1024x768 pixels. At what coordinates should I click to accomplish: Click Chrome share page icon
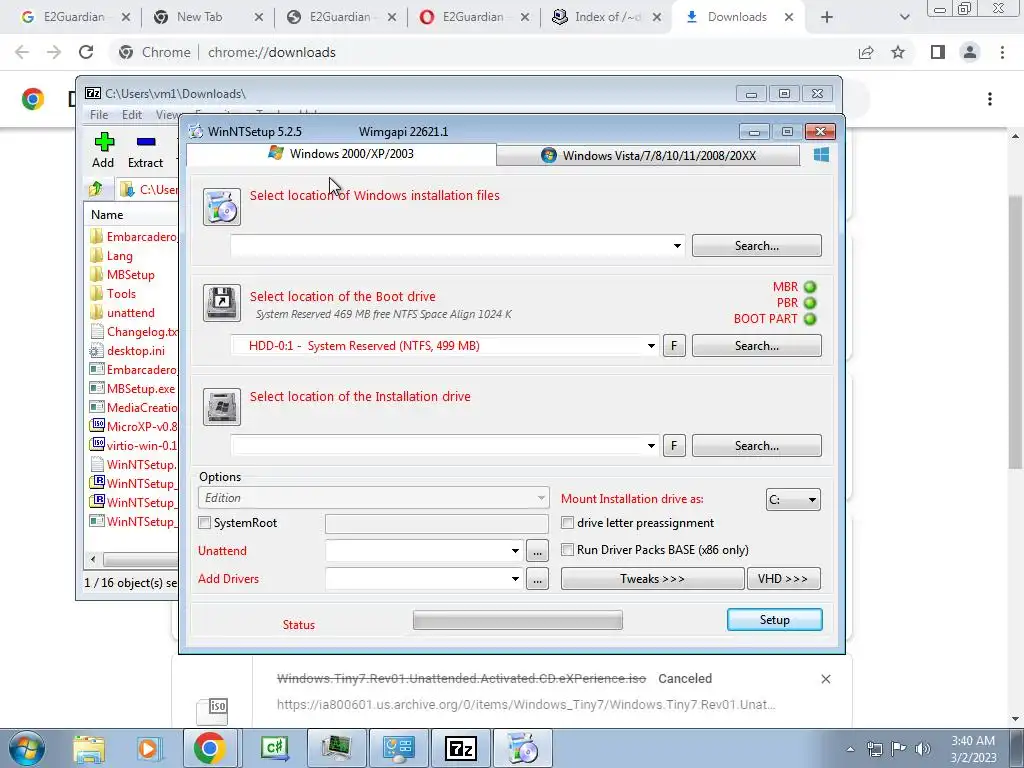coord(866,52)
